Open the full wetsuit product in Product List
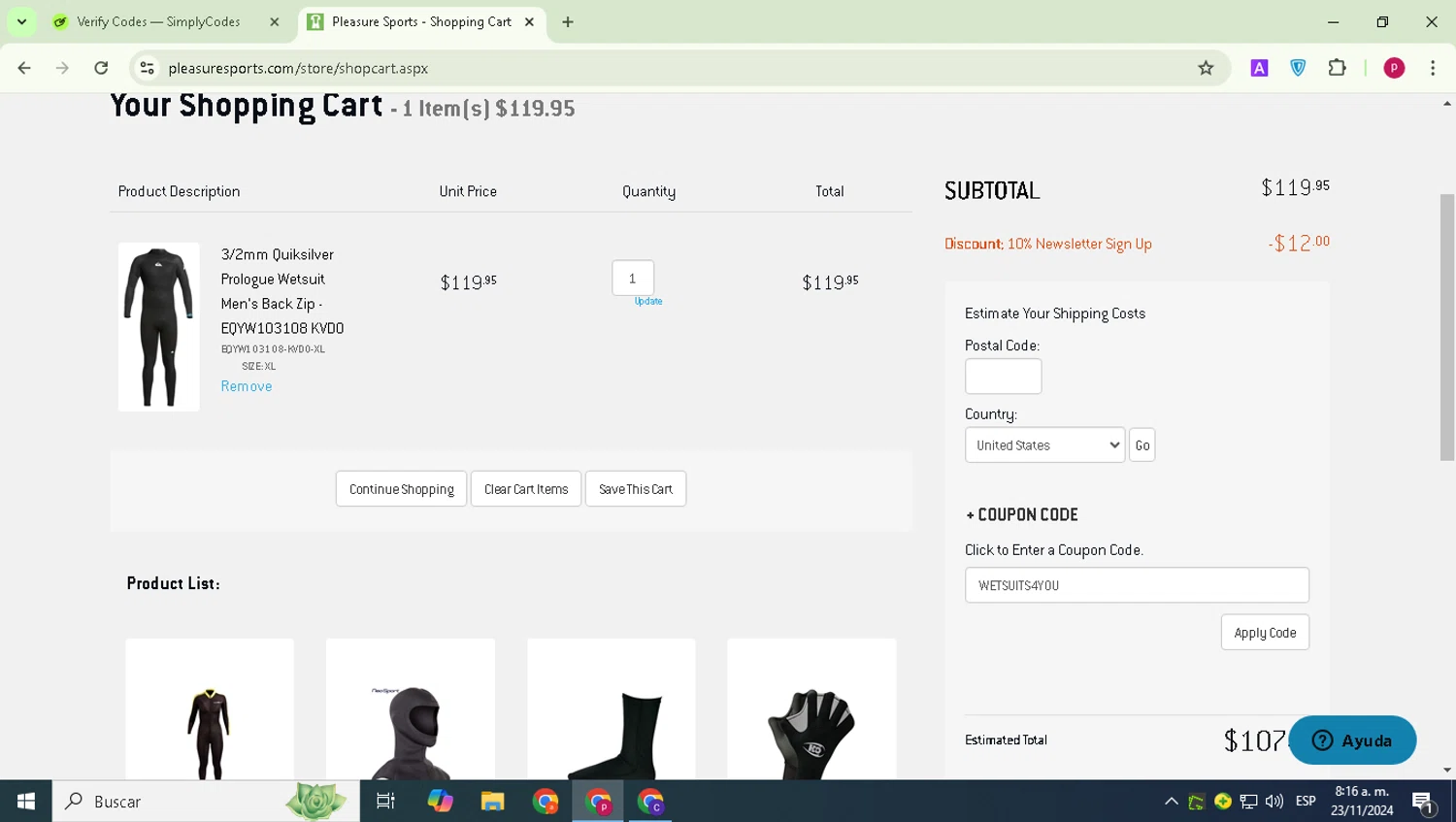The height and width of the screenshot is (822, 1456). pyautogui.click(x=210, y=709)
